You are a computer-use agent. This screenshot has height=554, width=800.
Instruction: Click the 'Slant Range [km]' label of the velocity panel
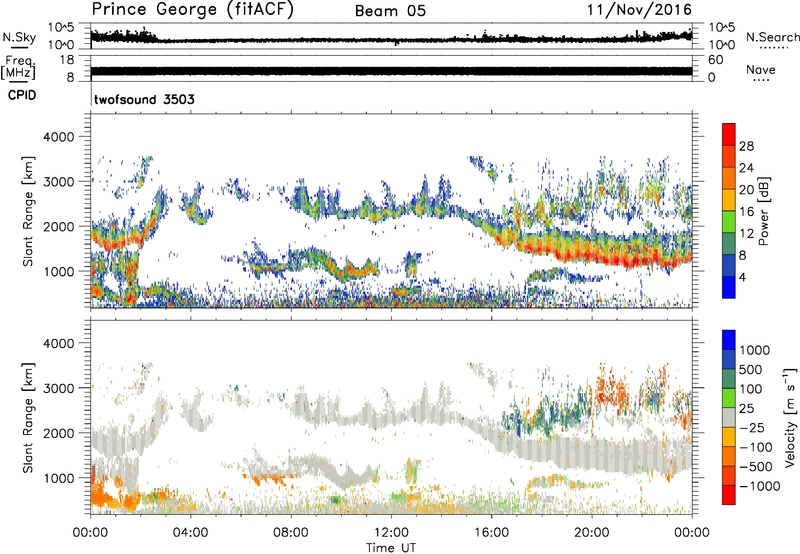(28, 417)
